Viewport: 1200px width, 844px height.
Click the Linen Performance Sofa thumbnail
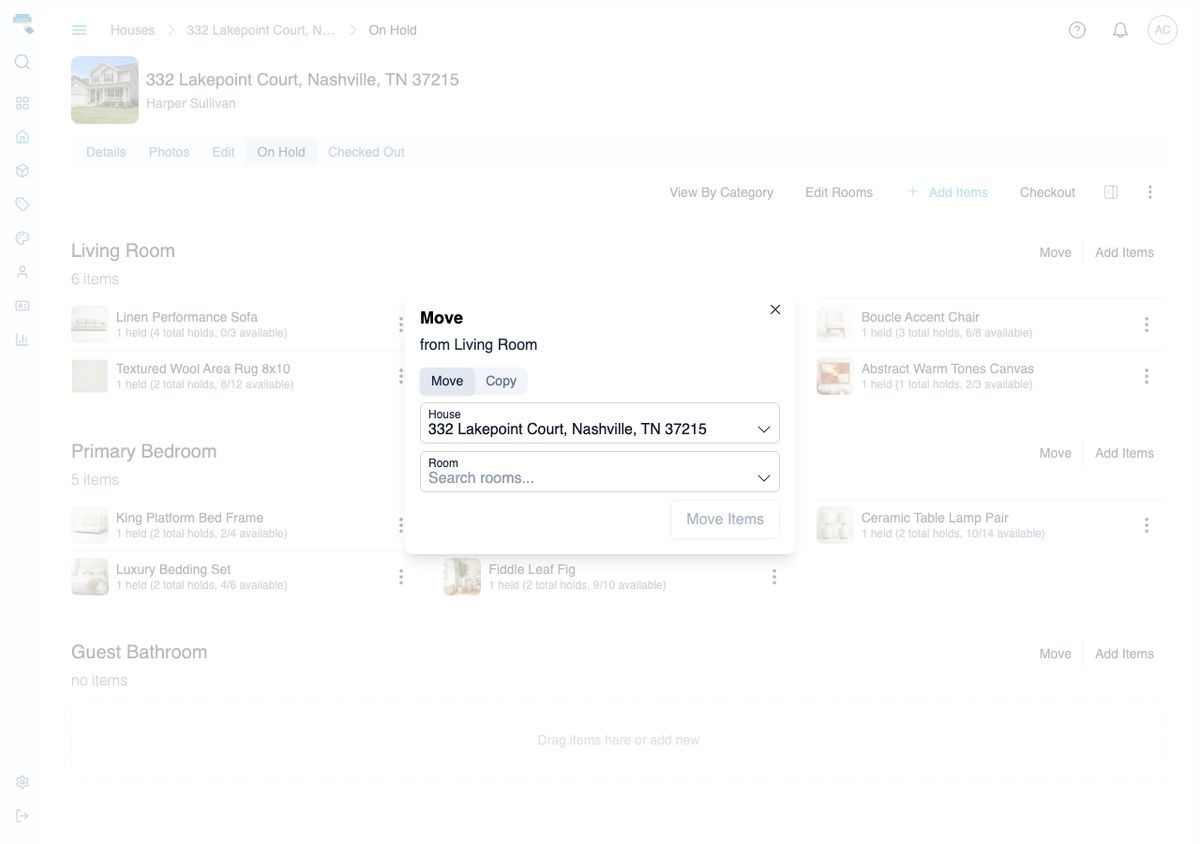[x=90, y=325]
